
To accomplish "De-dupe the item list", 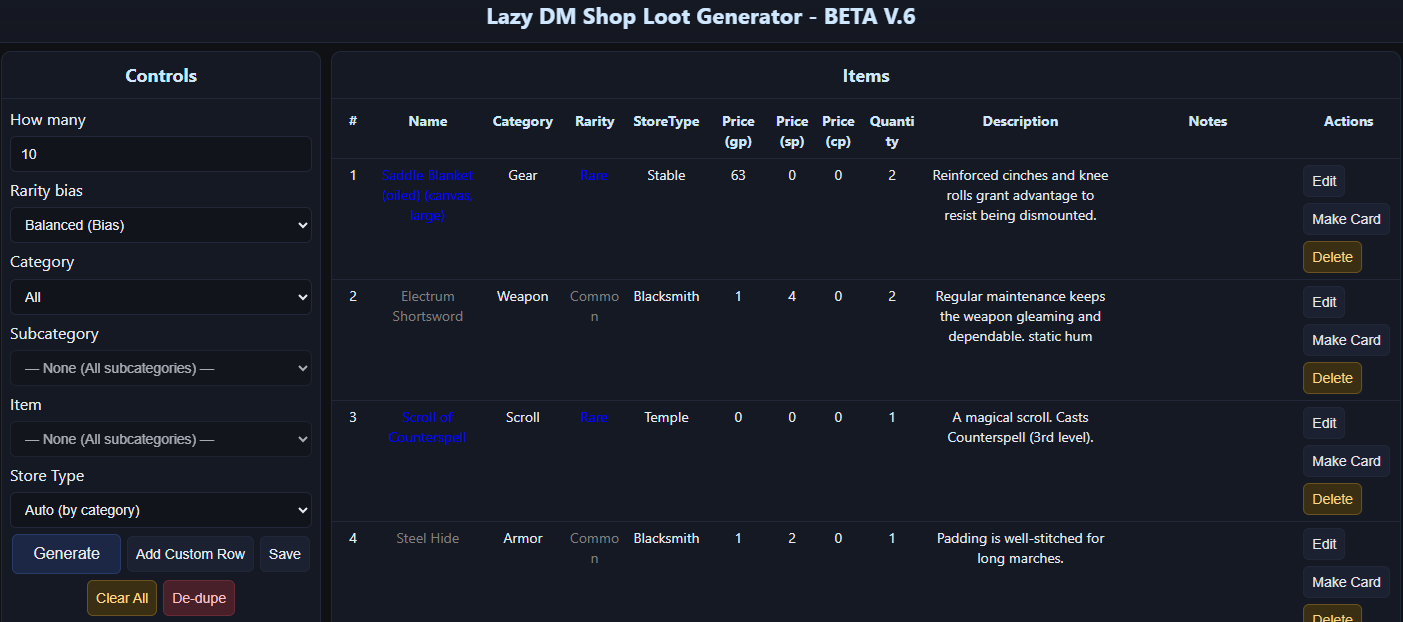I will (198, 597).
